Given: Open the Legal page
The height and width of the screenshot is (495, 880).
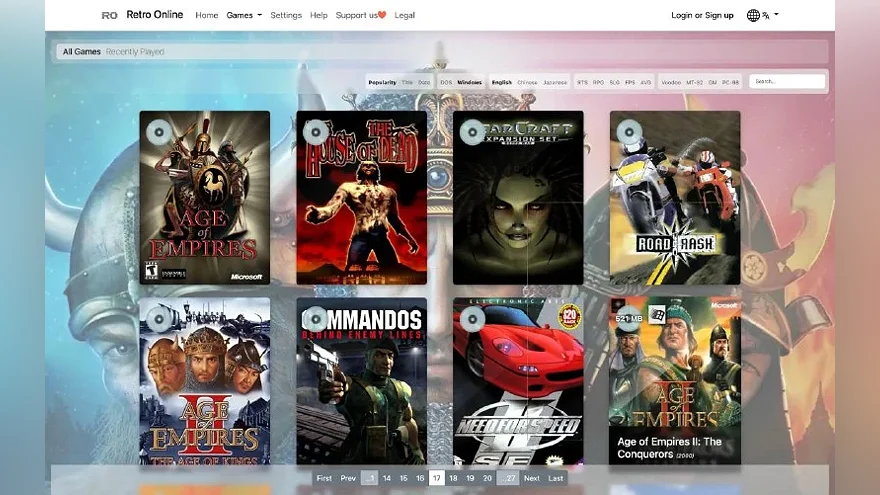Looking at the screenshot, I should [x=405, y=15].
